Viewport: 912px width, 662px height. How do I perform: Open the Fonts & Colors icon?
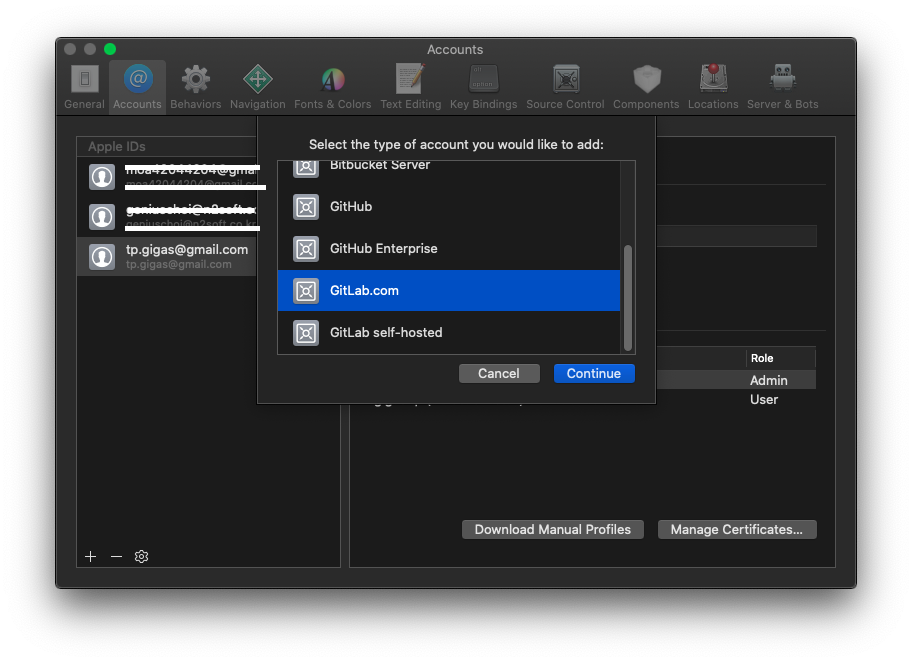click(x=333, y=79)
